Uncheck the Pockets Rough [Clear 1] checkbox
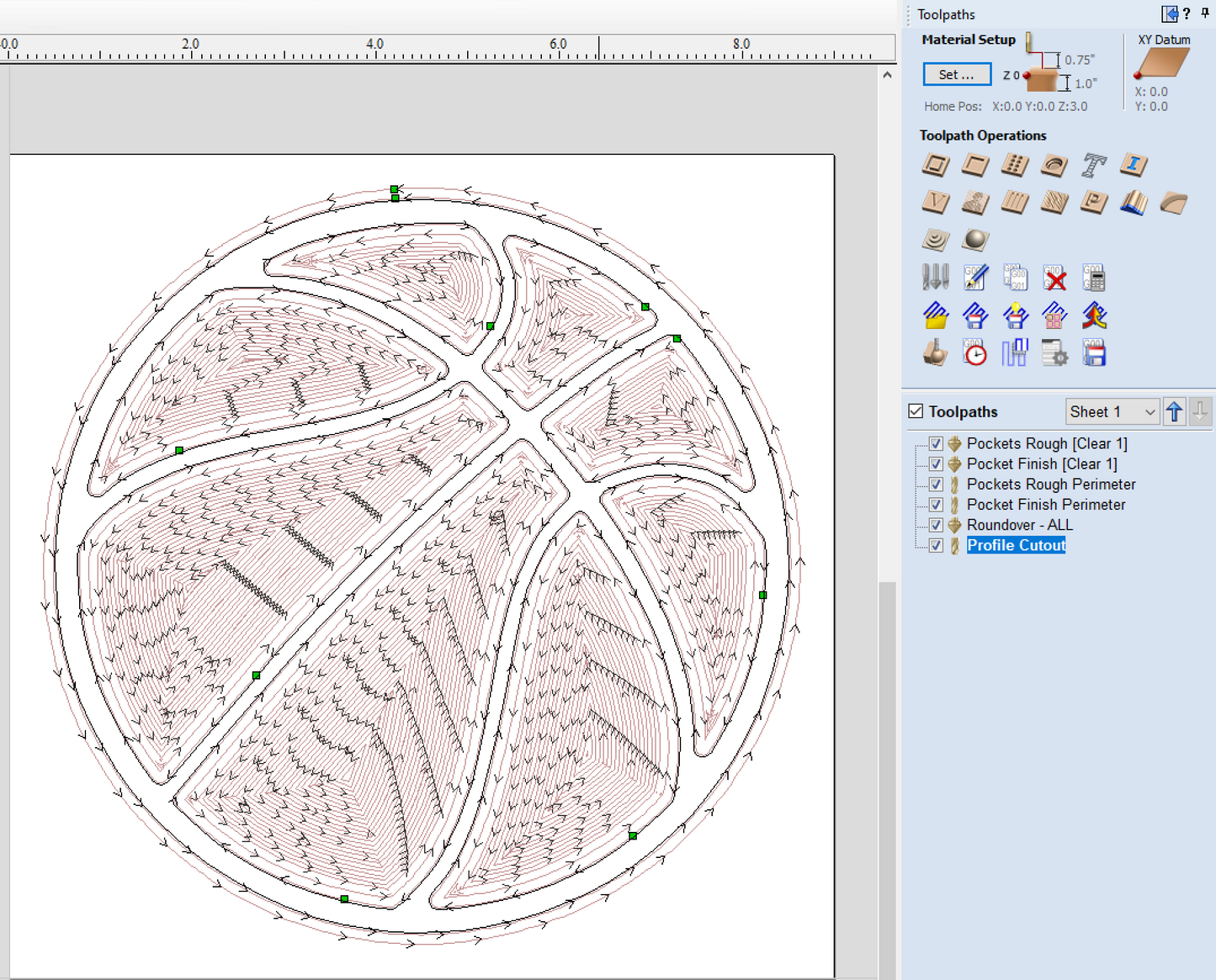The width and height of the screenshot is (1216, 980). click(x=935, y=443)
